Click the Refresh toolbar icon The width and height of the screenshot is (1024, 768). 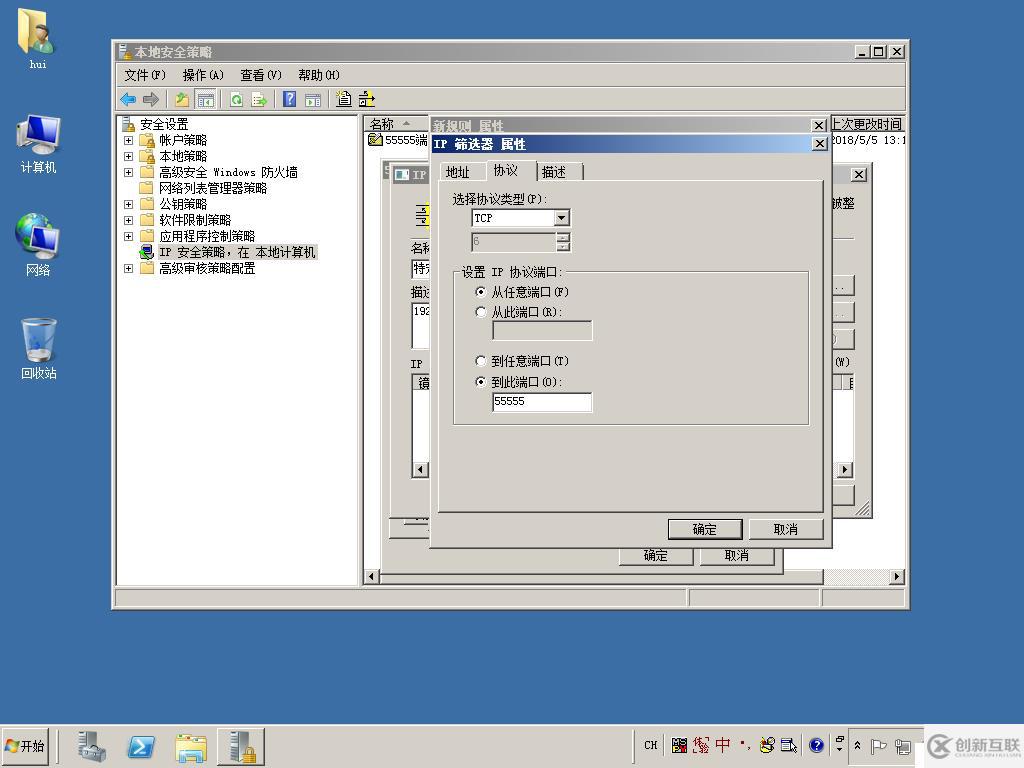[x=236, y=99]
